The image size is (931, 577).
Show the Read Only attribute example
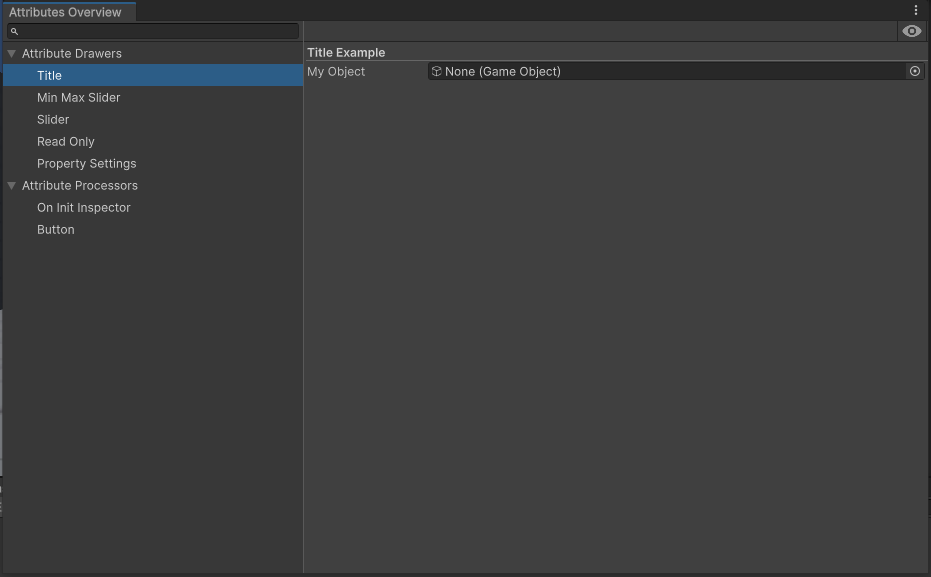(x=65, y=142)
